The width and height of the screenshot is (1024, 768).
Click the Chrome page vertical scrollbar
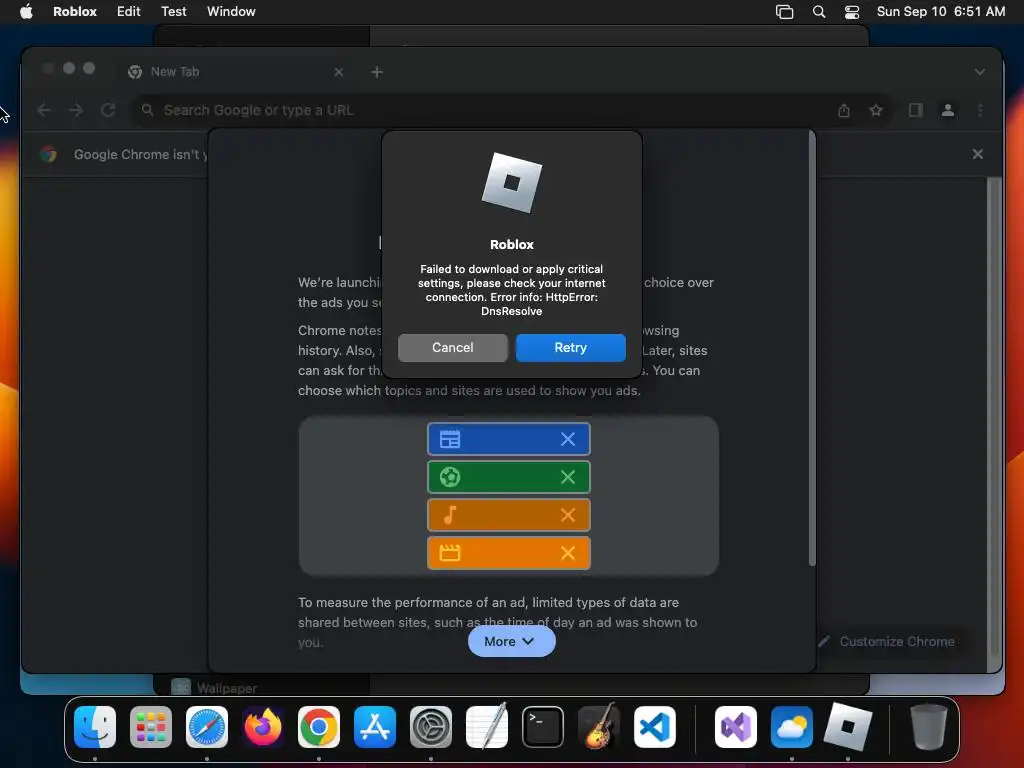coord(994,415)
